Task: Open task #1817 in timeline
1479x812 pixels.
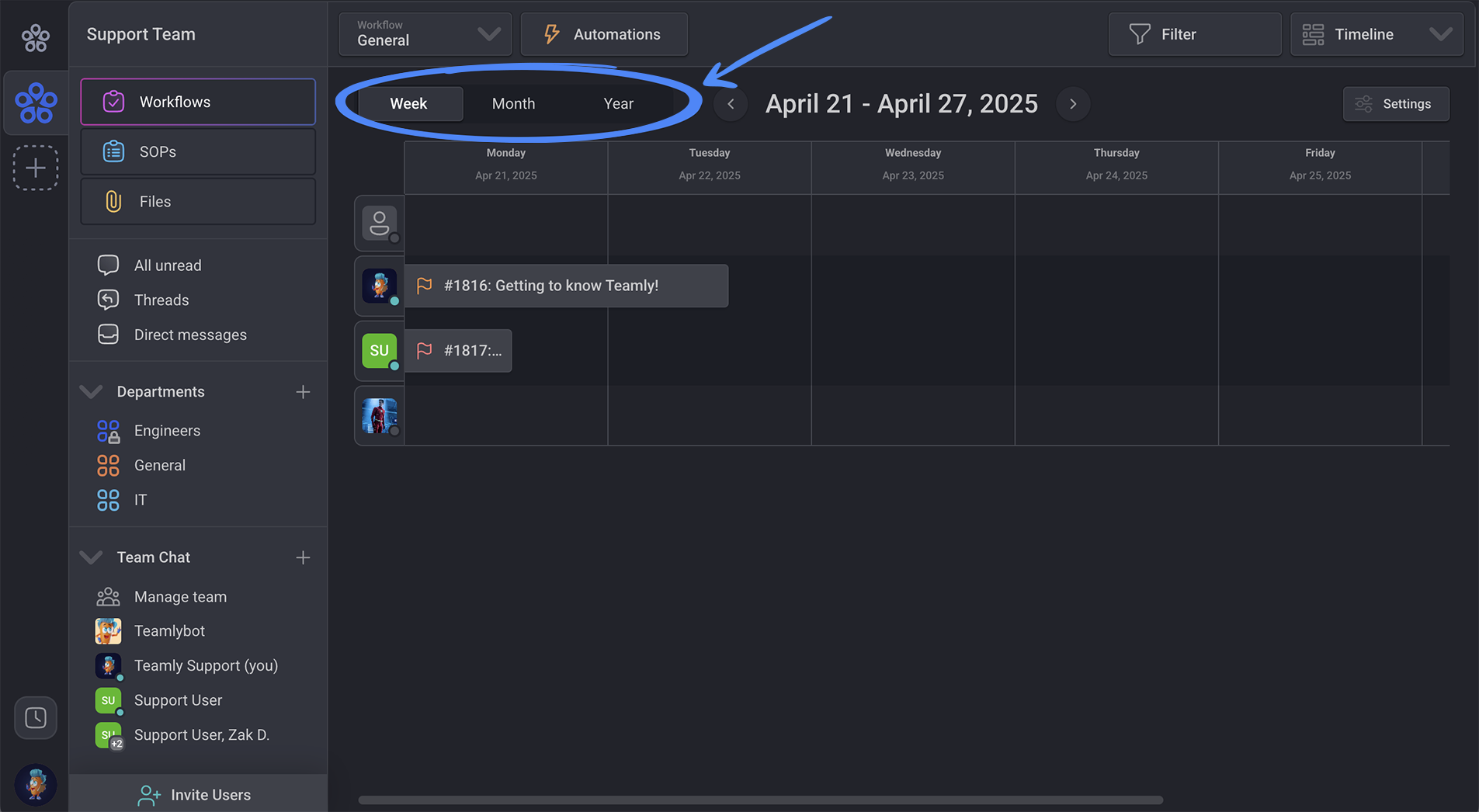Action: click(458, 351)
